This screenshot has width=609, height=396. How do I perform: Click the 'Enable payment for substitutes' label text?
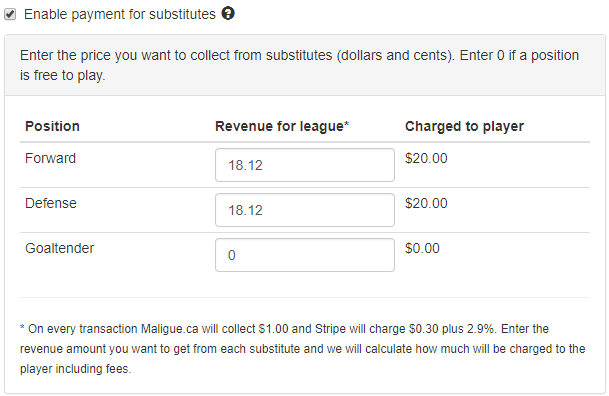tap(120, 14)
